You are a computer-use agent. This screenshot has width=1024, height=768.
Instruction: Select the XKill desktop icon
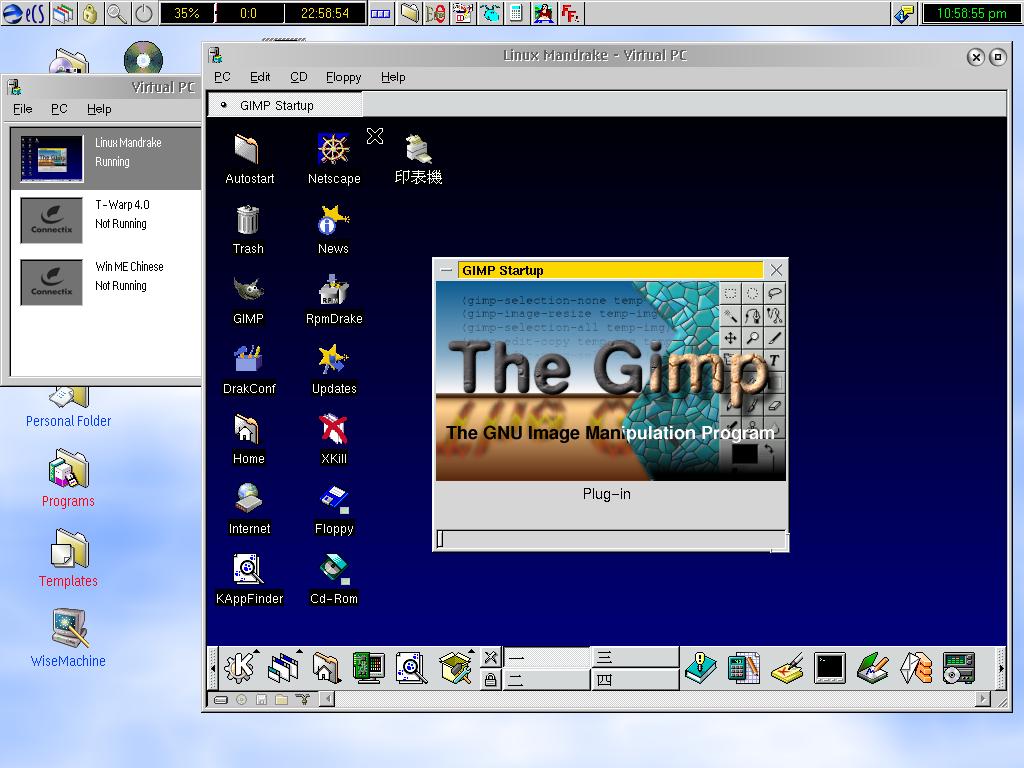click(334, 440)
